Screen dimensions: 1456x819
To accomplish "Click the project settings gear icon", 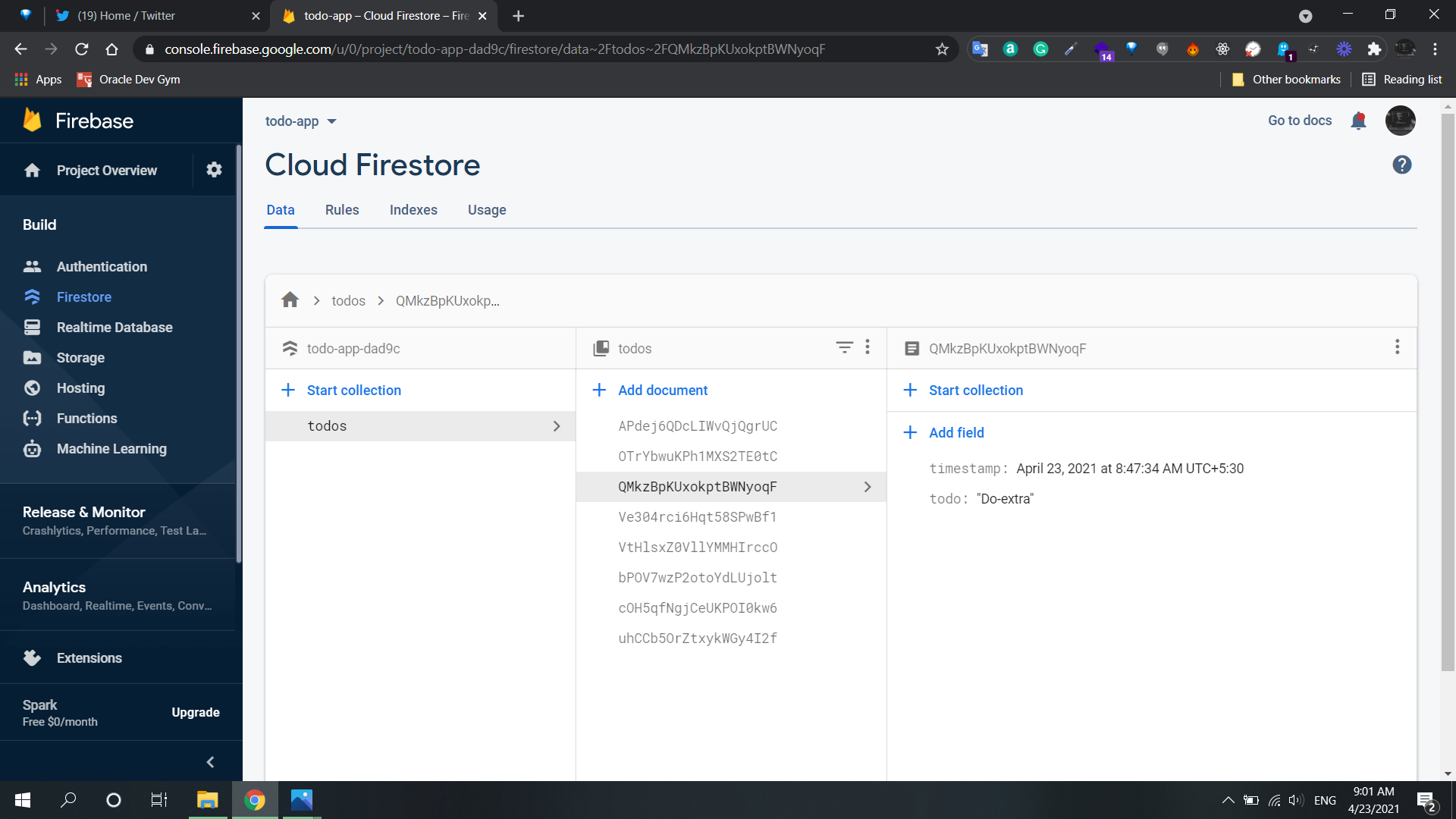I will [214, 170].
